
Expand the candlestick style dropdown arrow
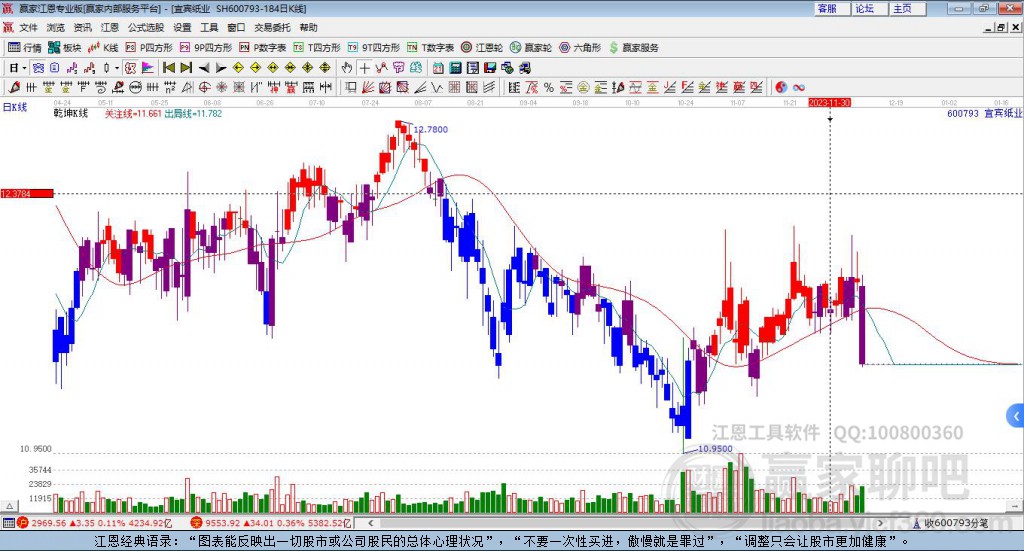[117, 68]
